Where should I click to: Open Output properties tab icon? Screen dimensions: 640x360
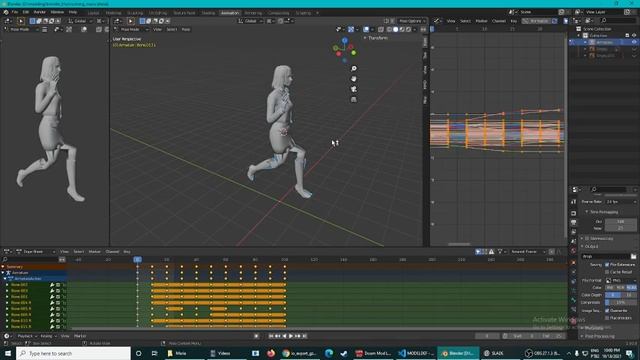tap(573, 222)
